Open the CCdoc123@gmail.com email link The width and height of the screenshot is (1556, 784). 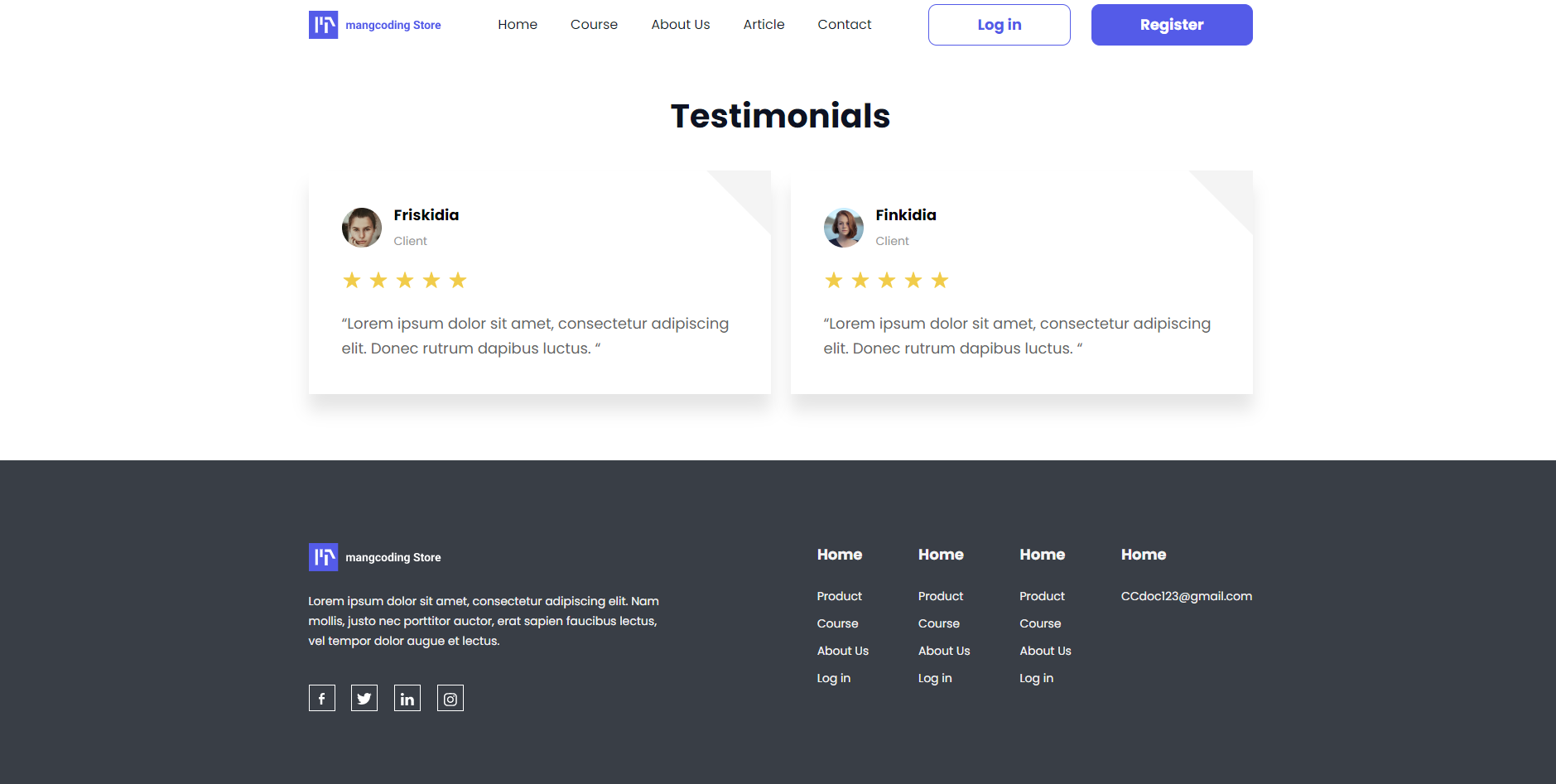[1187, 596]
